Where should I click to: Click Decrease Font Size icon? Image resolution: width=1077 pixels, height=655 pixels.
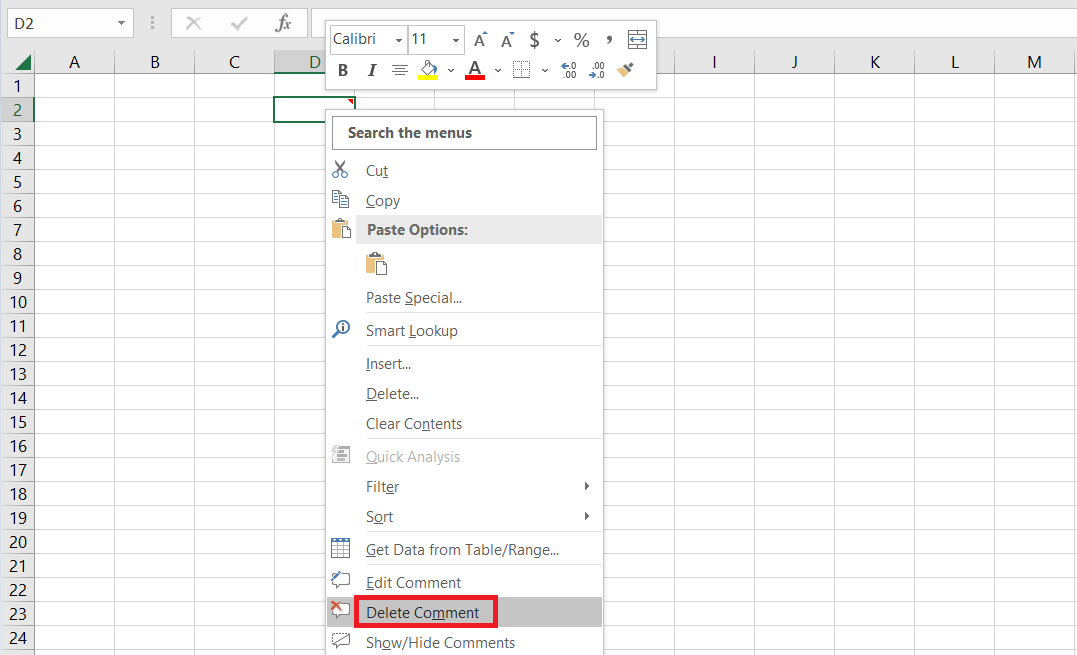tap(508, 40)
